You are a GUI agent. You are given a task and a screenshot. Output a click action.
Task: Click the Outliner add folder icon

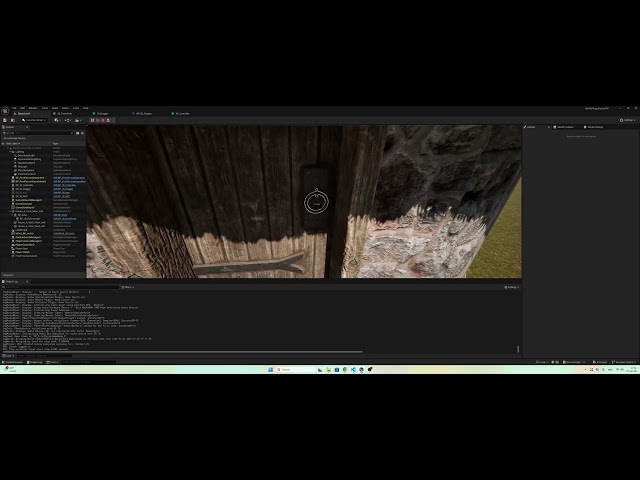(x=78, y=133)
